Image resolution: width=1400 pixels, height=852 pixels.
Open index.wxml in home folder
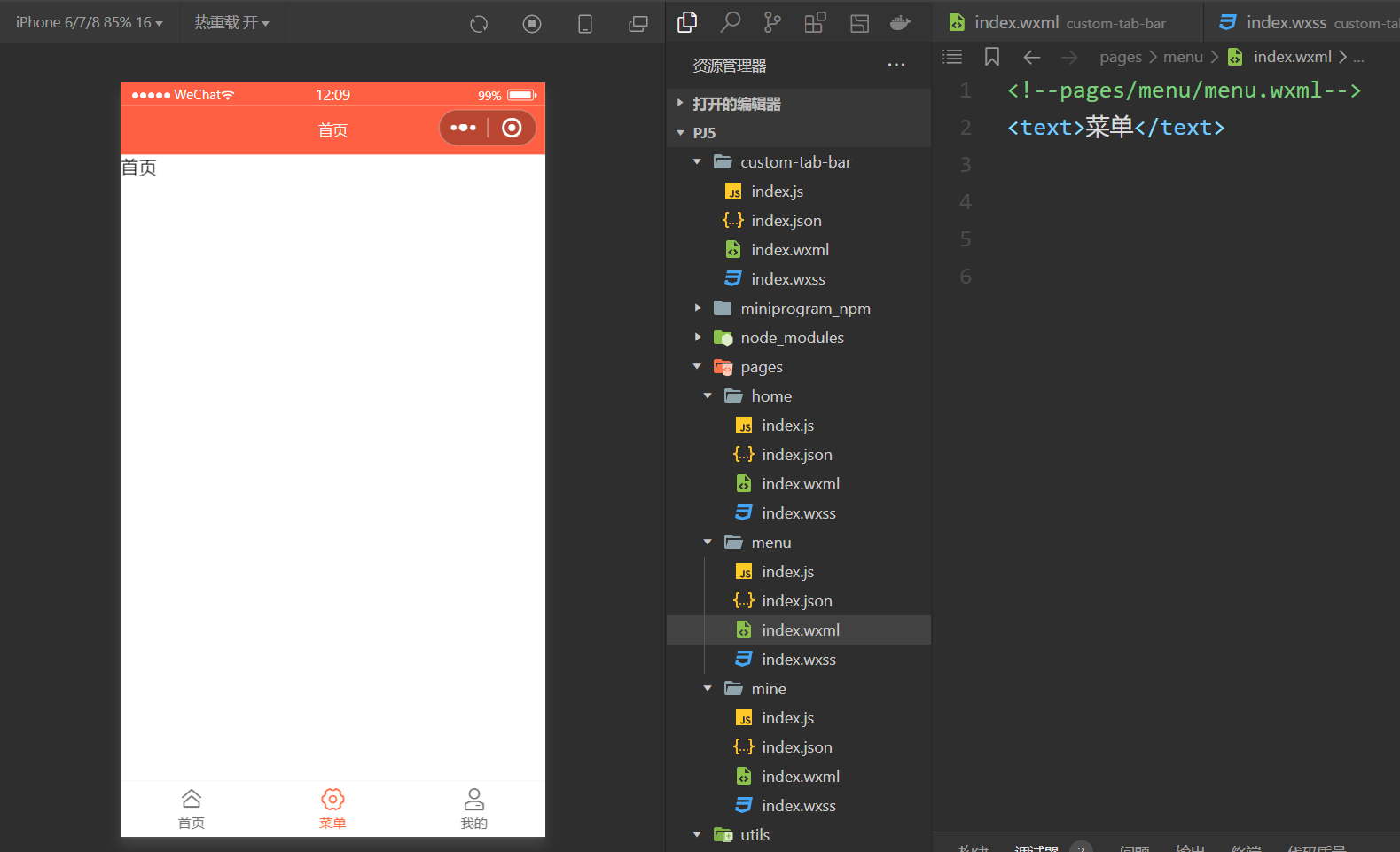click(798, 484)
